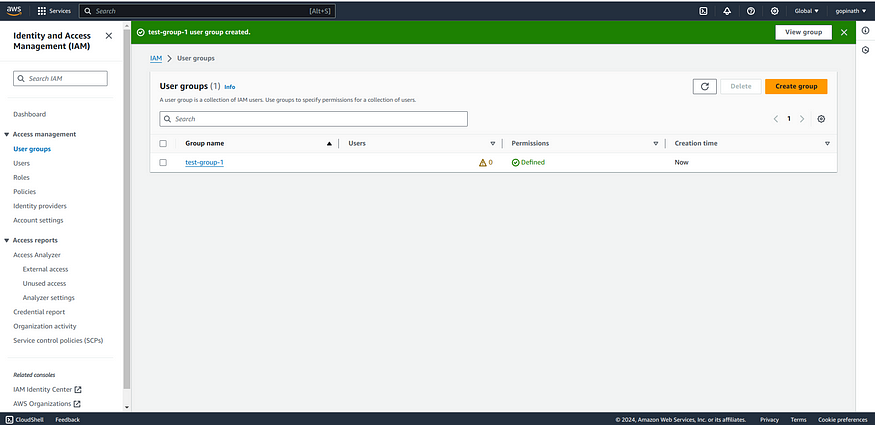Close the IAM navigation panel
Screen dimensions: 875x425
[109, 36]
